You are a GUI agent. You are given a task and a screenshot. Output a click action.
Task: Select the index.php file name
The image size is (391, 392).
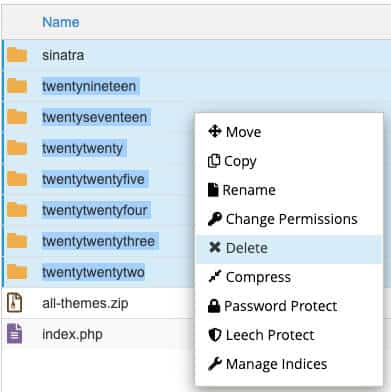pos(72,334)
